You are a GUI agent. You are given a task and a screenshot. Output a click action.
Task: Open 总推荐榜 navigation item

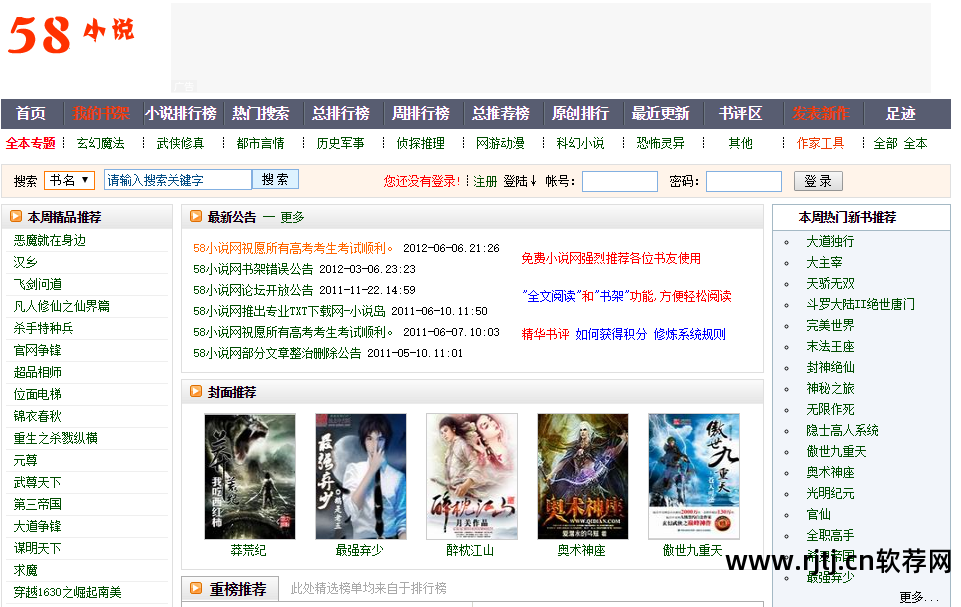click(501, 113)
